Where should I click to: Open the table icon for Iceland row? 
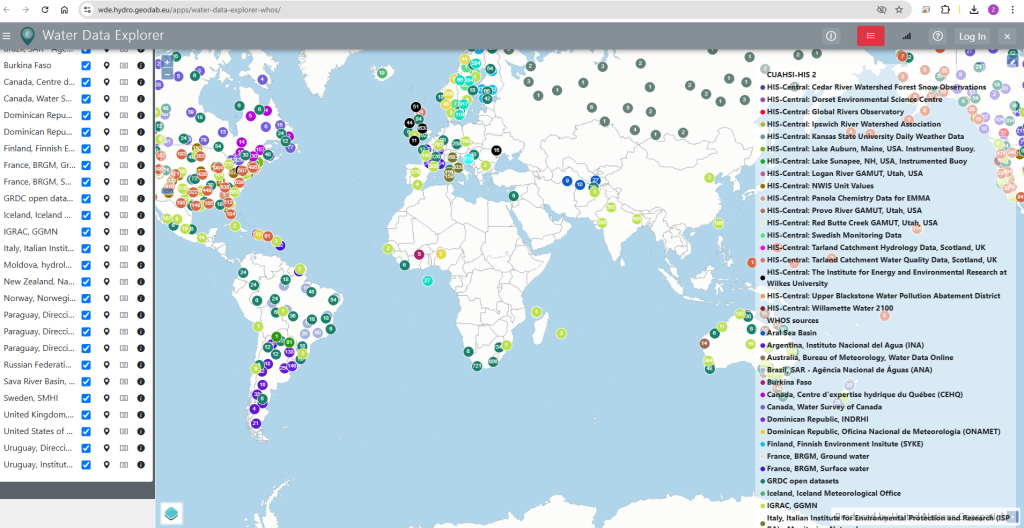click(124, 215)
